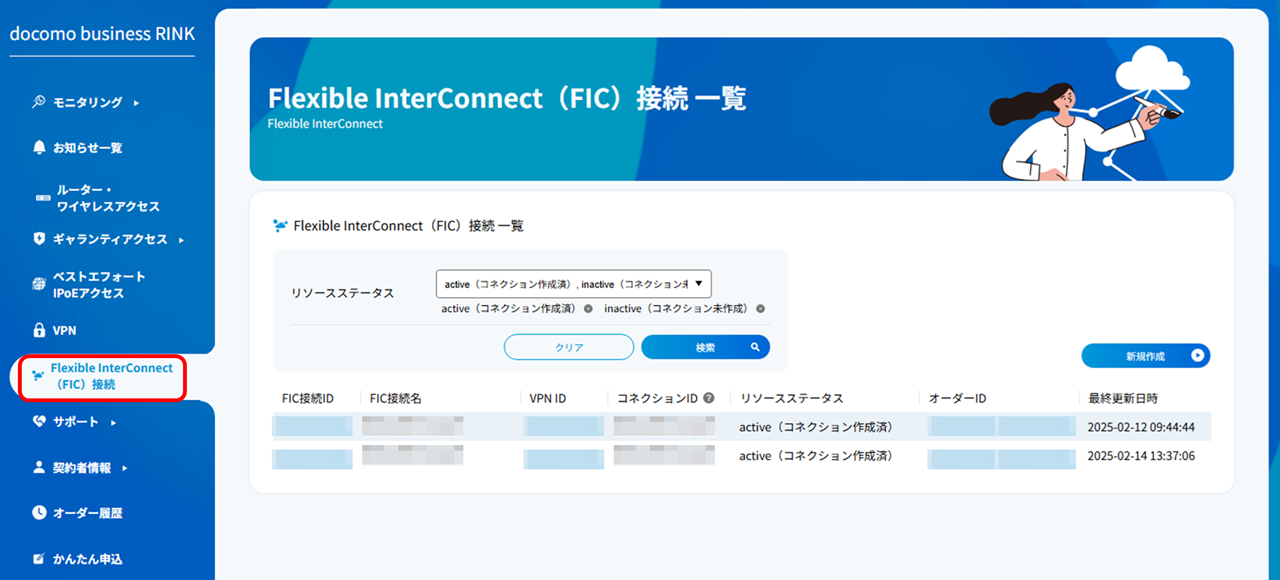Click the ベストエフォート IPoEアクセス icon
This screenshot has height=580, width=1280.
click(x=39, y=285)
